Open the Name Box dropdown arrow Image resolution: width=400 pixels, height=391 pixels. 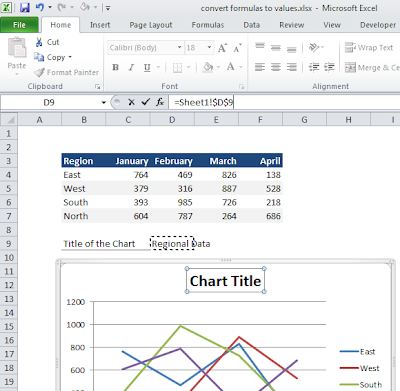pos(104,103)
